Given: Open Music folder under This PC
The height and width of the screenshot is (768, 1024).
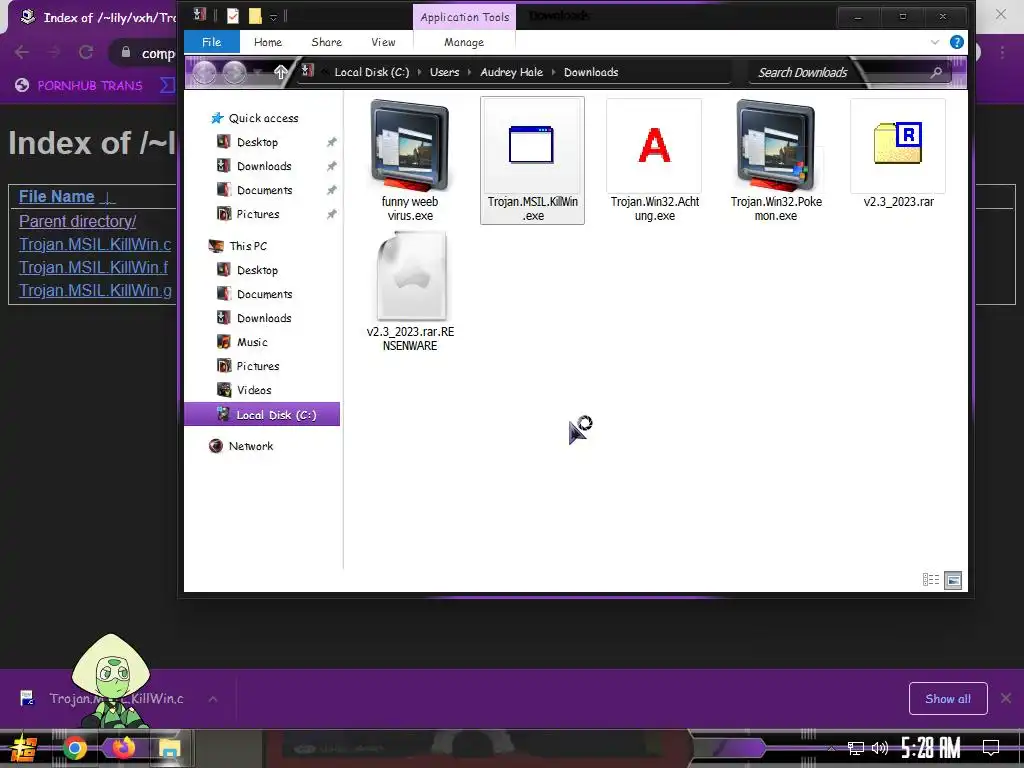Looking at the screenshot, I should [252, 342].
